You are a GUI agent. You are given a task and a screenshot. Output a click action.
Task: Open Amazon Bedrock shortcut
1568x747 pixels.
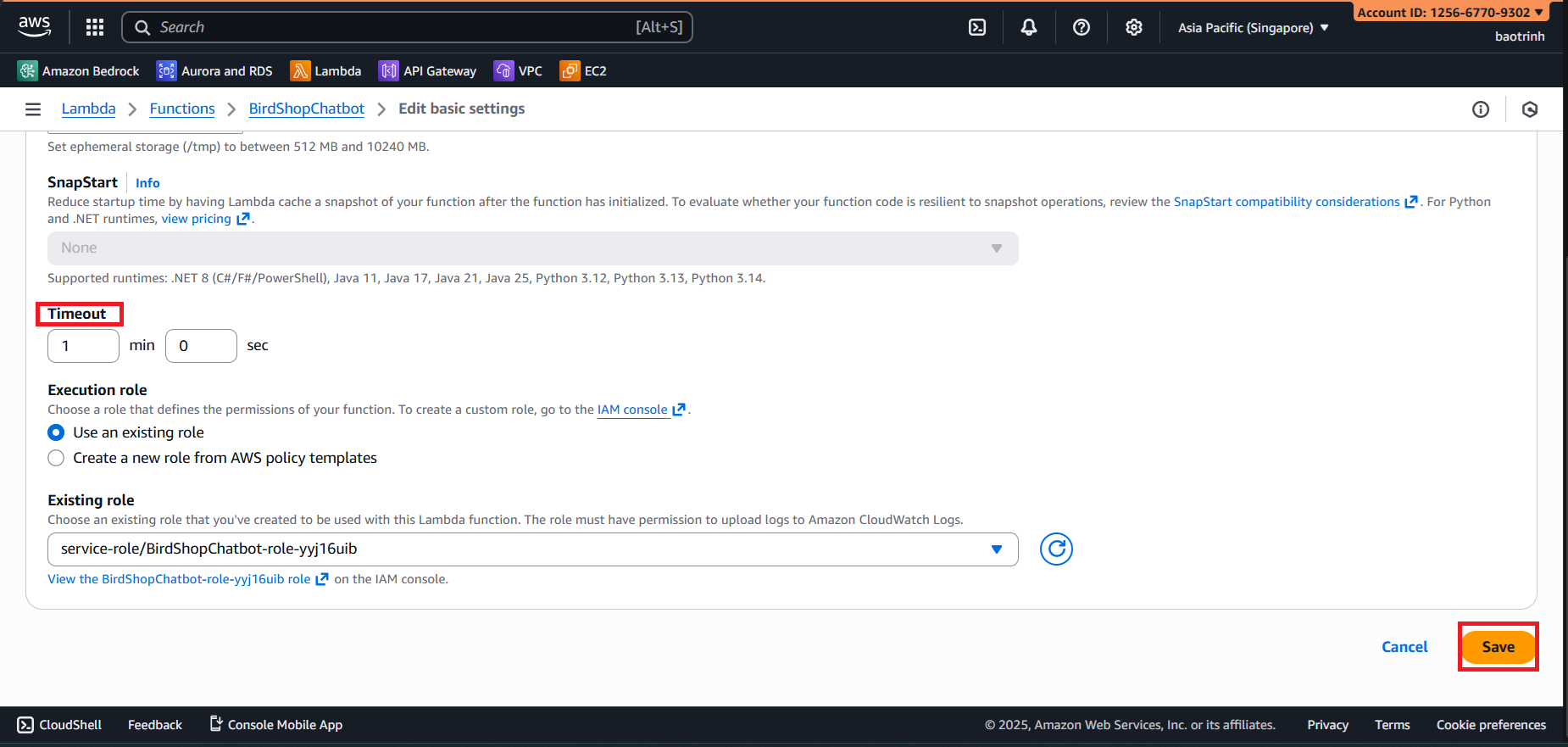click(x=78, y=71)
